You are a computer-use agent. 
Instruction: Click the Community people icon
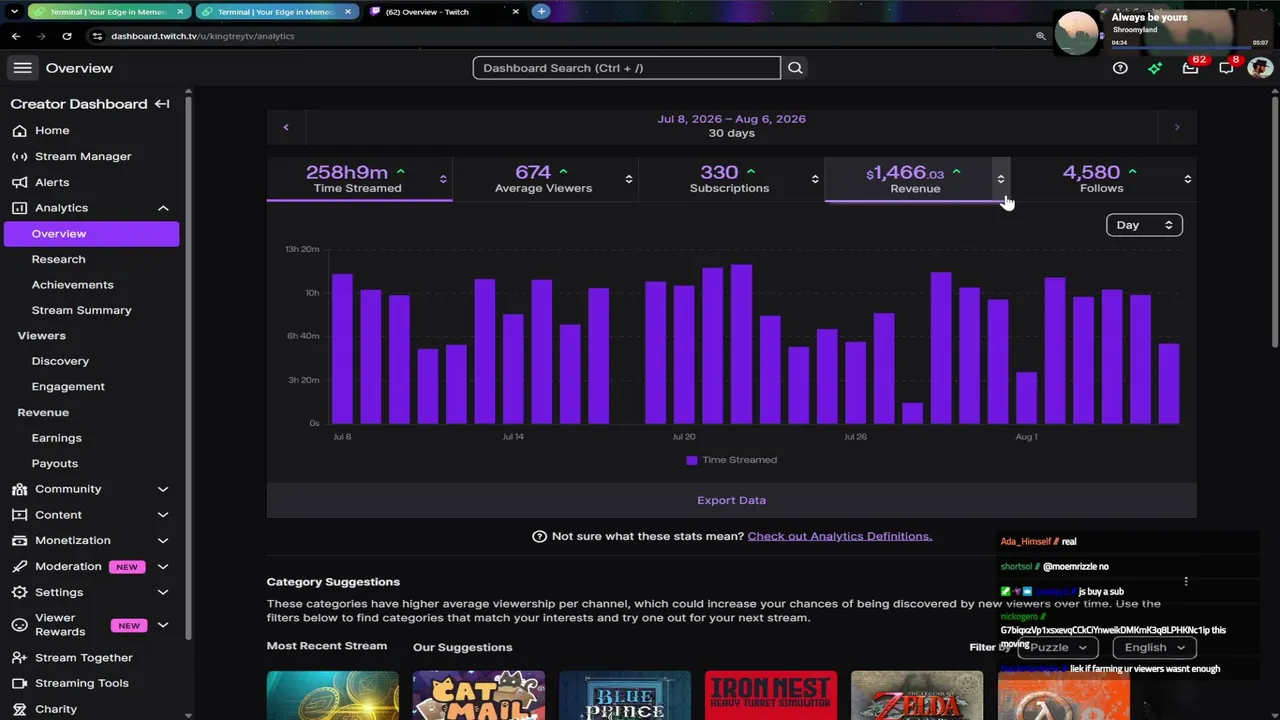[x=19, y=489]
